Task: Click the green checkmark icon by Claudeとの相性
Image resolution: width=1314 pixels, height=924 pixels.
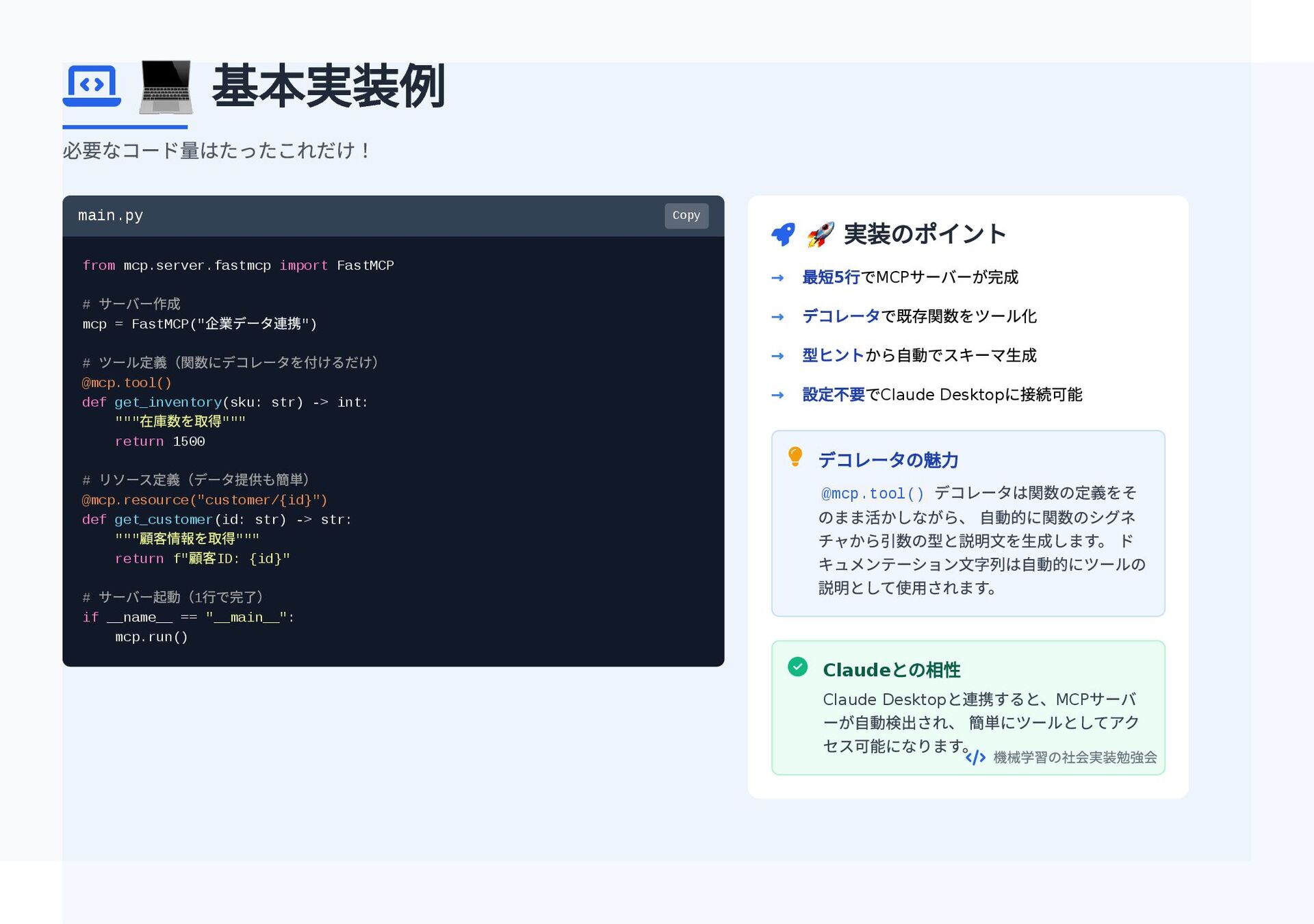Action: point(797,667)
